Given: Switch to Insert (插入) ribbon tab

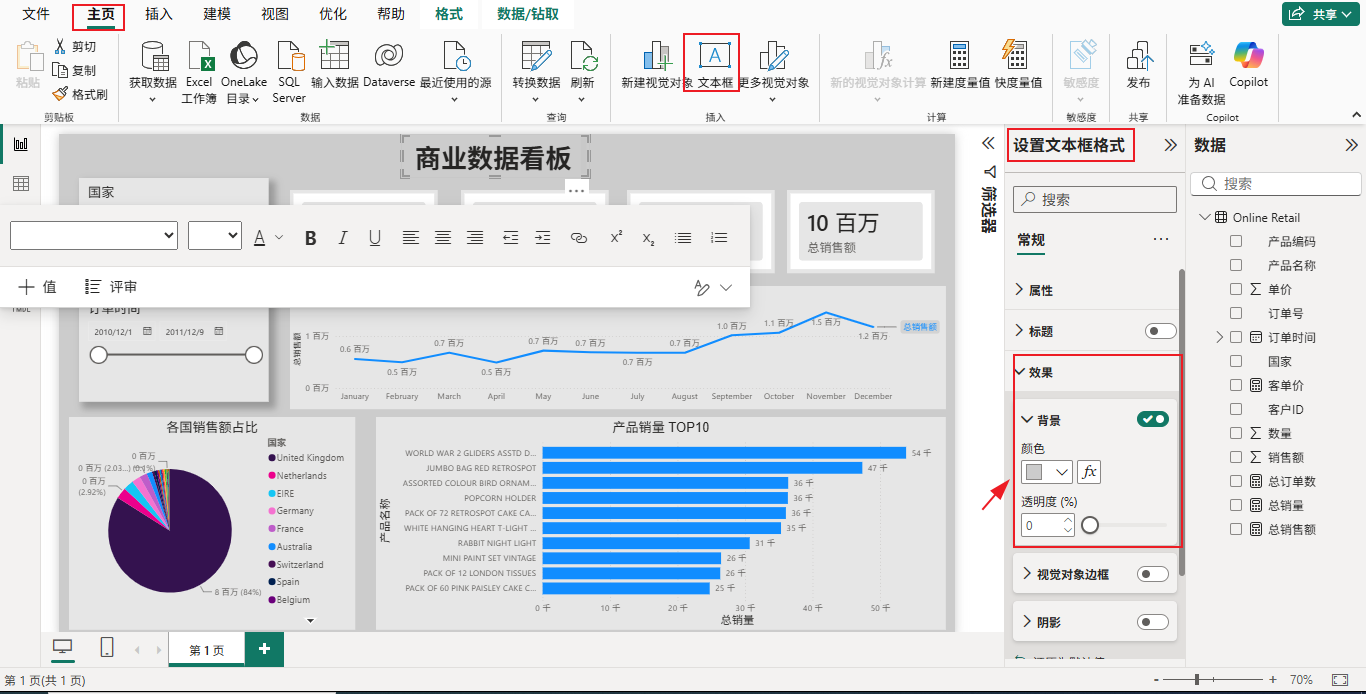Looking at the screenshot, I should (x=159, y=14).
